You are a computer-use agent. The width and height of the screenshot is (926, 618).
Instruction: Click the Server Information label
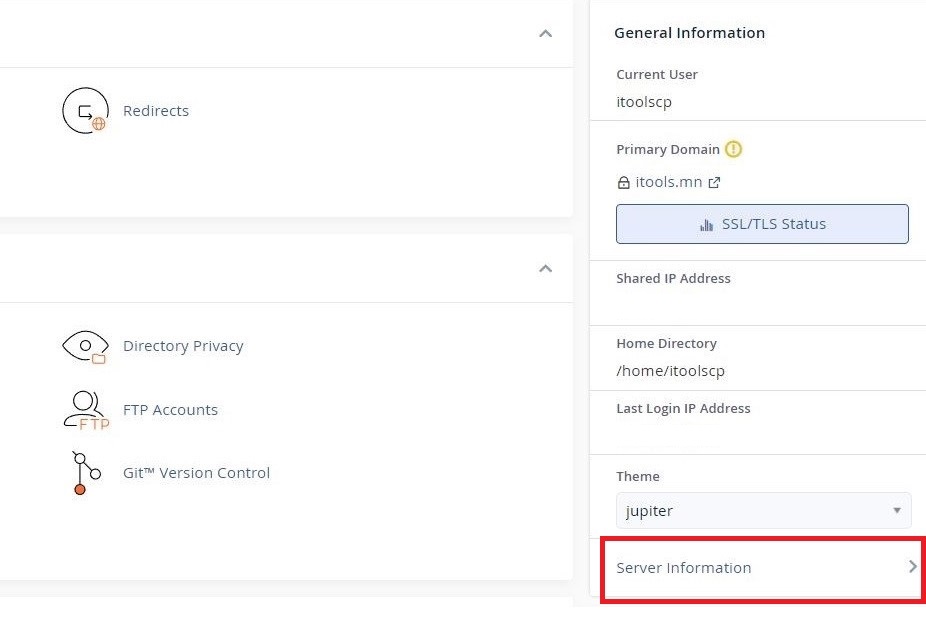point(683,568)
